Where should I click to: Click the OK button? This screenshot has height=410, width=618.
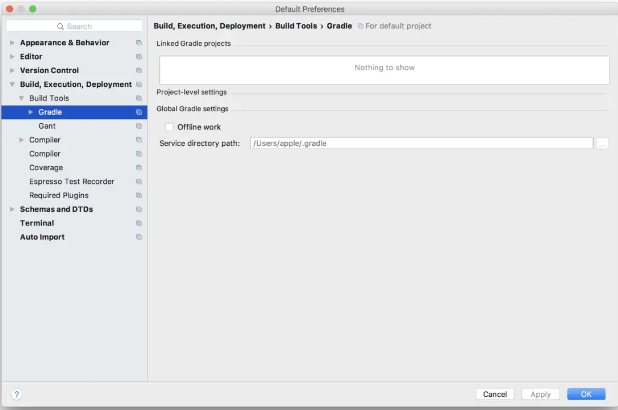click(586, 394)
